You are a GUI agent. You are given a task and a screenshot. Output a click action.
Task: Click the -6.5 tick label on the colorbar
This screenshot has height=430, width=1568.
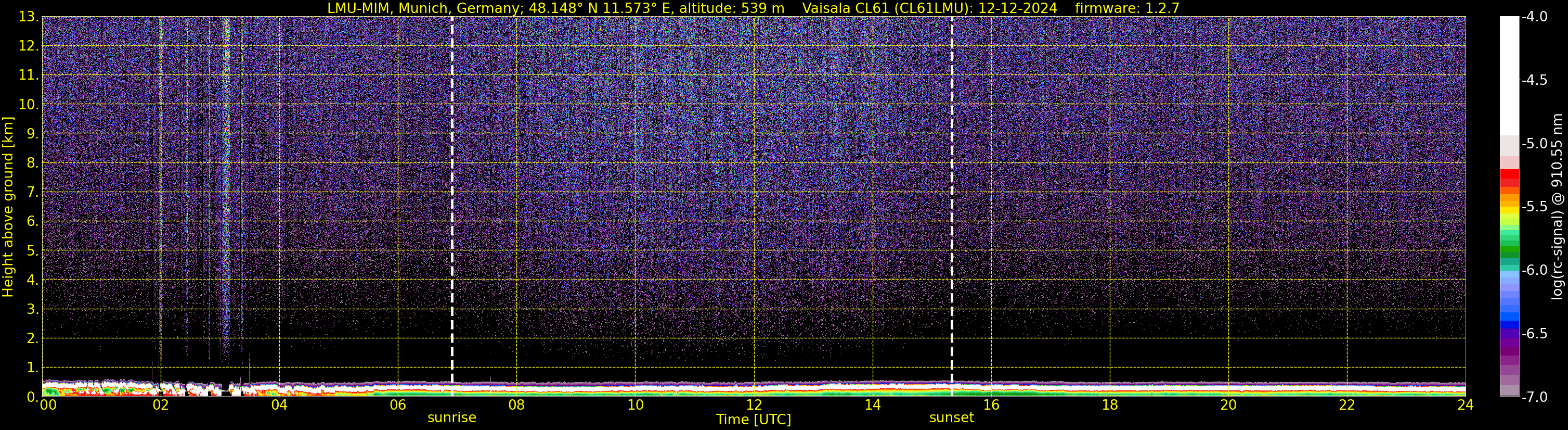click(x=1534, y=334)
